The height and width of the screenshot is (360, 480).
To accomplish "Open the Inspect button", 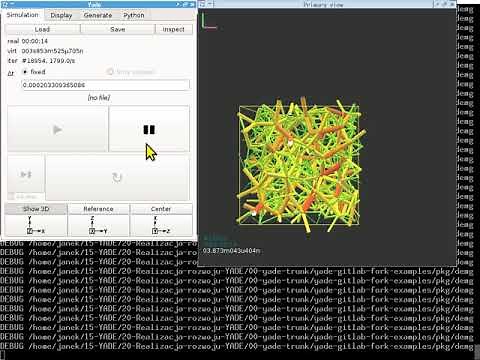I will pyautogui.click(x=174, y=29).
